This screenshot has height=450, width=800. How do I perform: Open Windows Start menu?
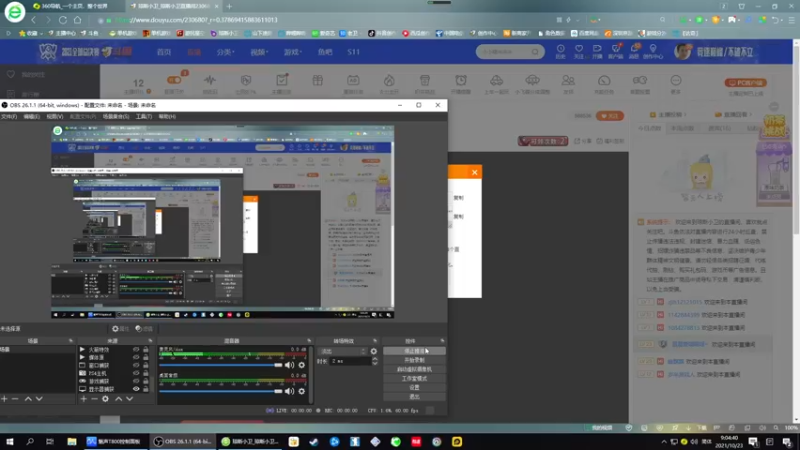click(x=9, y=442)
